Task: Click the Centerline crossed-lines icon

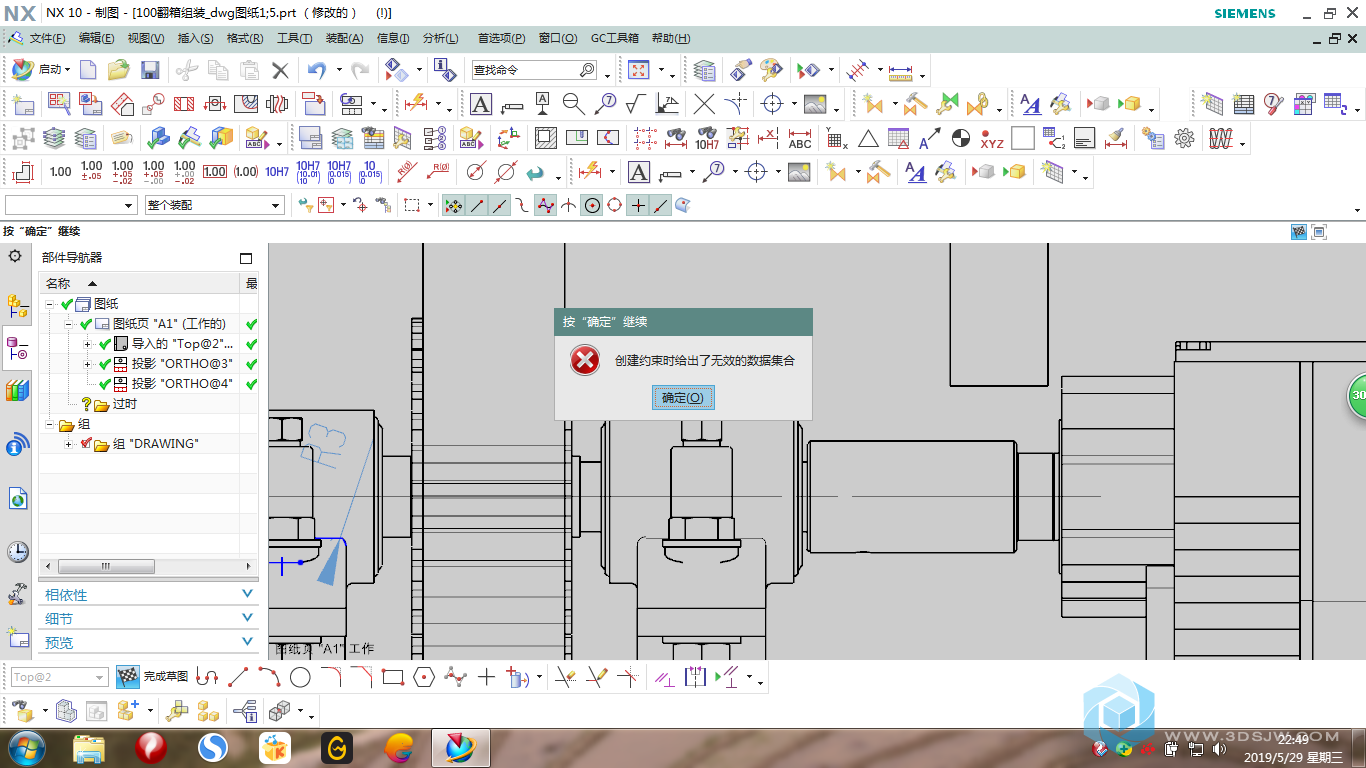Action: pos(705,104)
